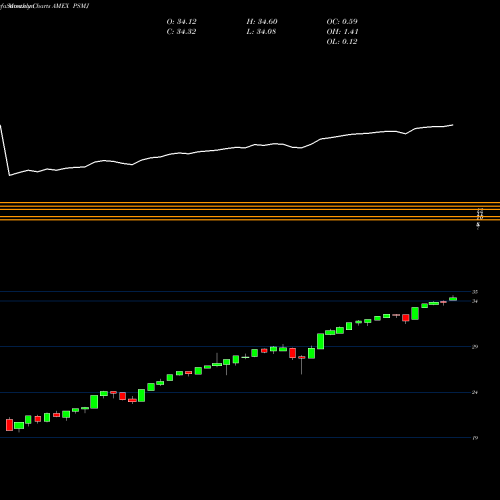Select the OC: 0.59 reading
Screen dimensions: 500x500
[x=342, y=22]
